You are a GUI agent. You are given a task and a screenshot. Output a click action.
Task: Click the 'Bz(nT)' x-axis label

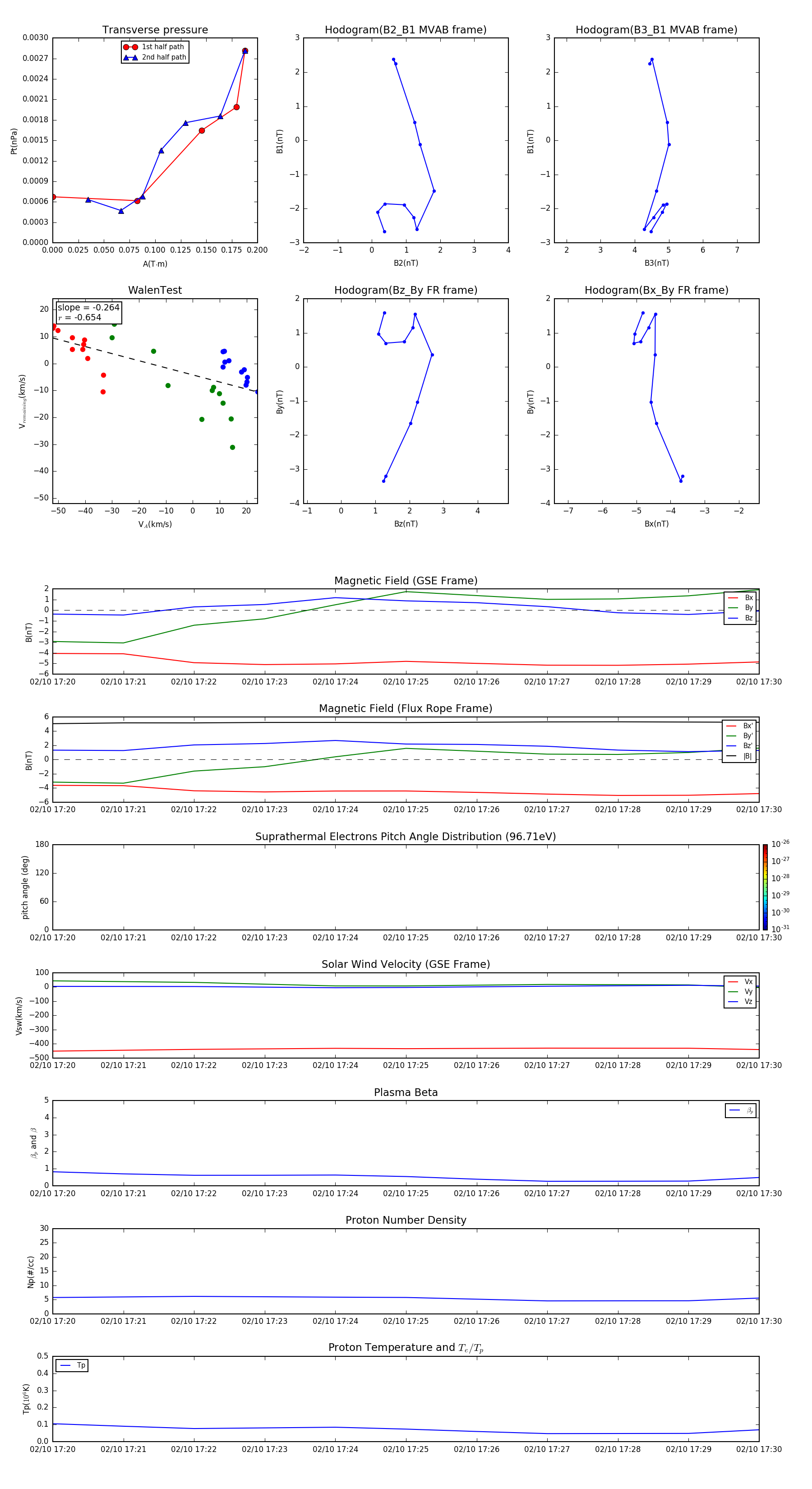[x=406, y=524]
